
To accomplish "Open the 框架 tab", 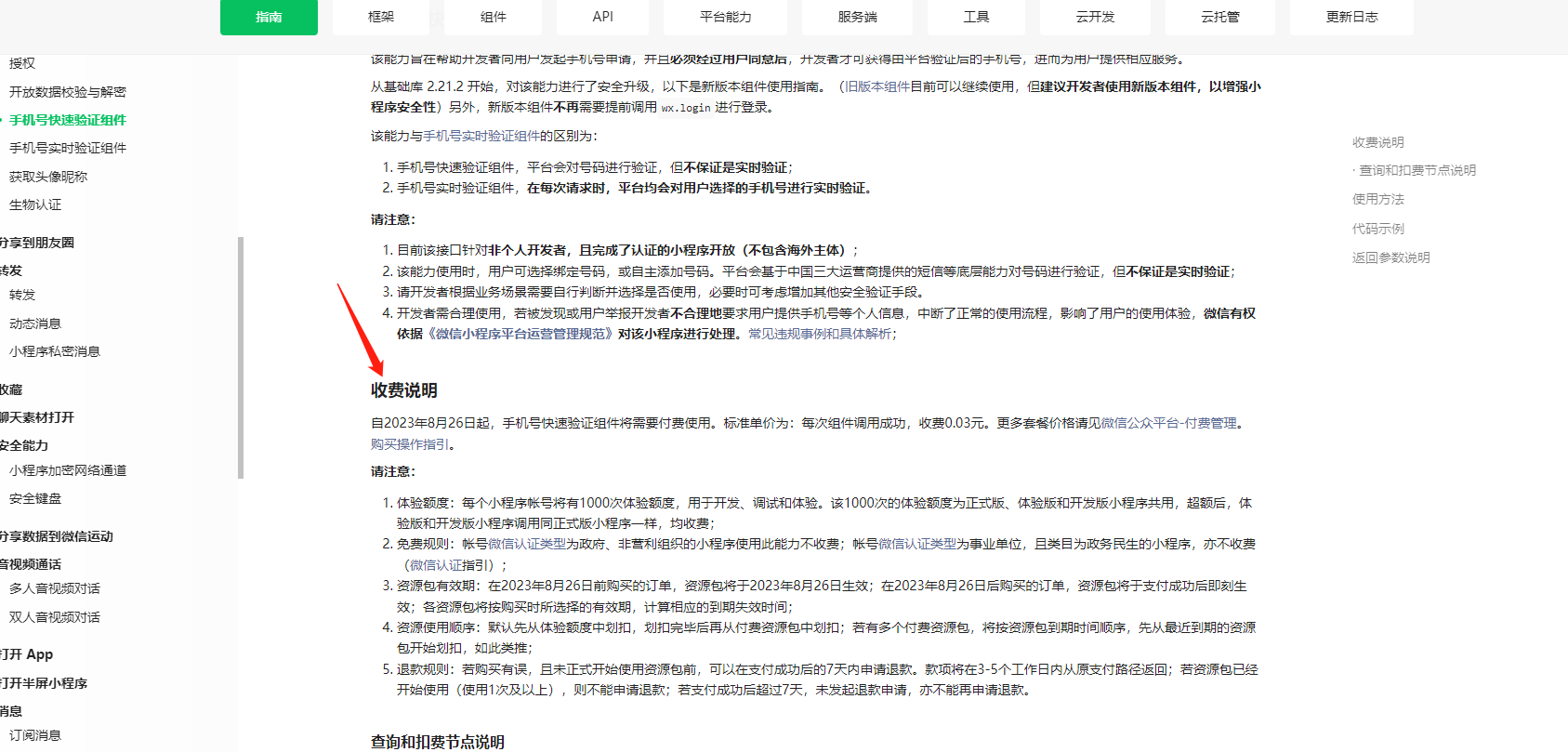I will click(x=381, y=17).
